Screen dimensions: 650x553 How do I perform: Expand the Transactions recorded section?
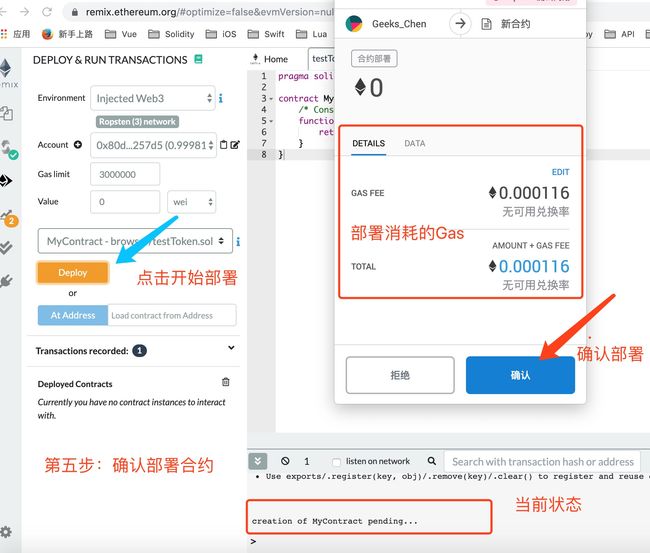point(231,348)
